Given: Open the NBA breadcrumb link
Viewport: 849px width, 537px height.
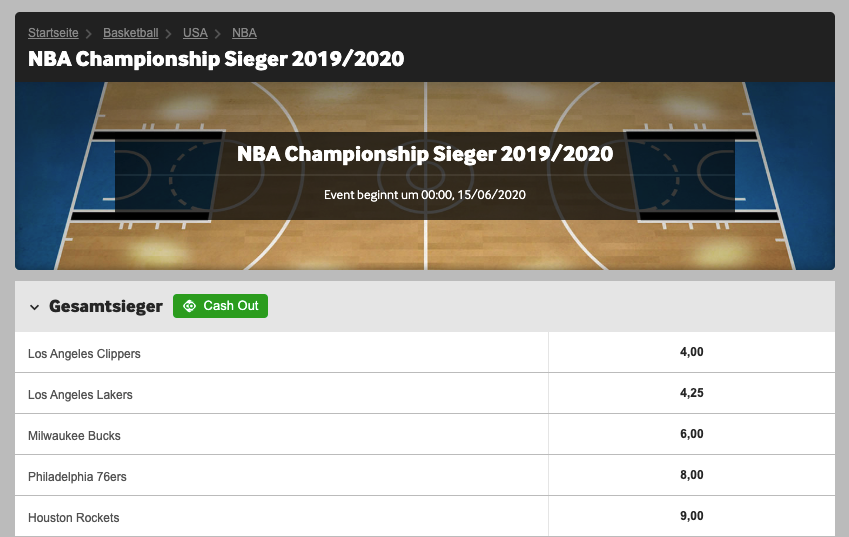Looking at the screenshot, I should point(244,33).
